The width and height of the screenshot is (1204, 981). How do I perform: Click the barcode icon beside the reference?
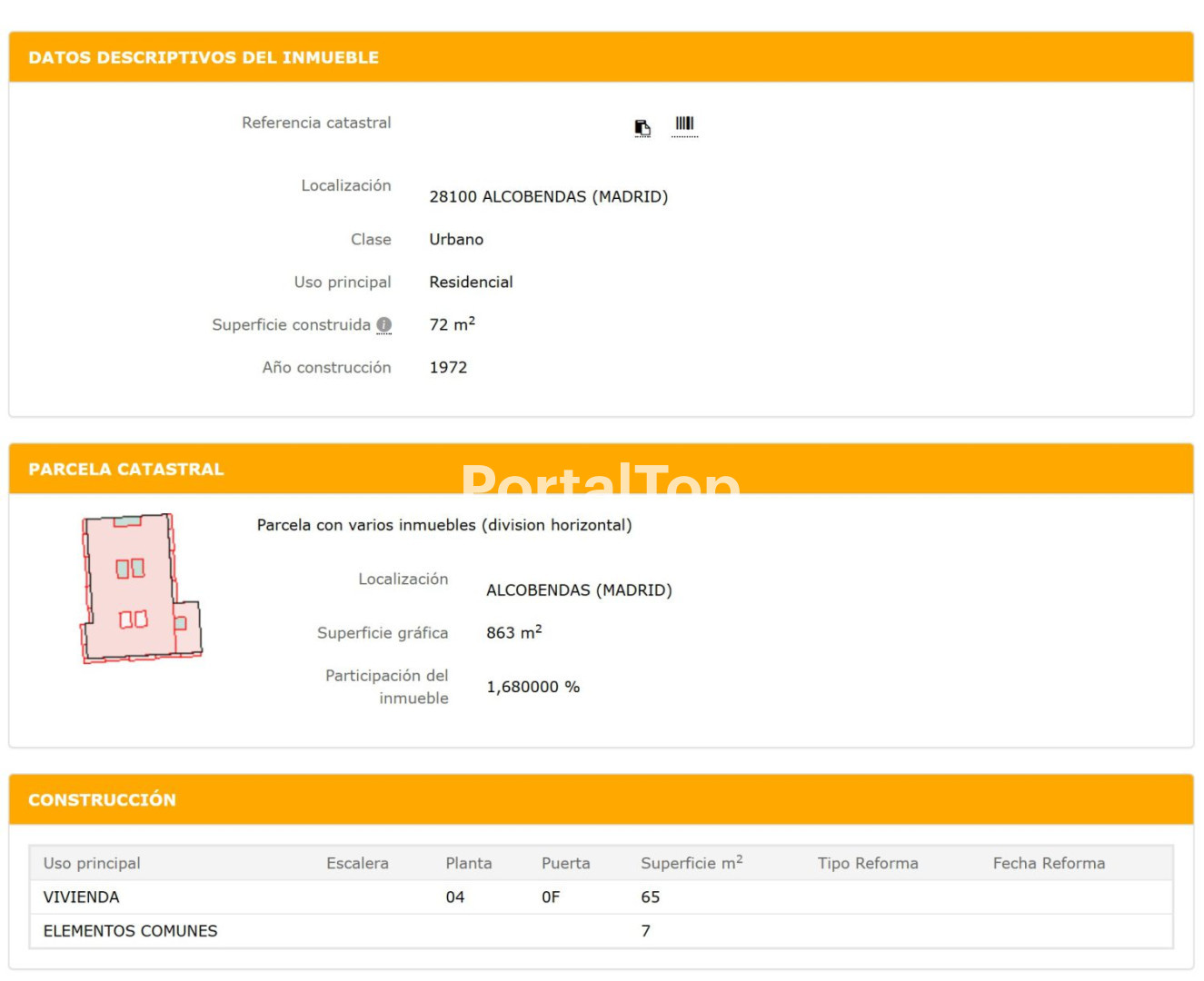[x=684, y=124]
